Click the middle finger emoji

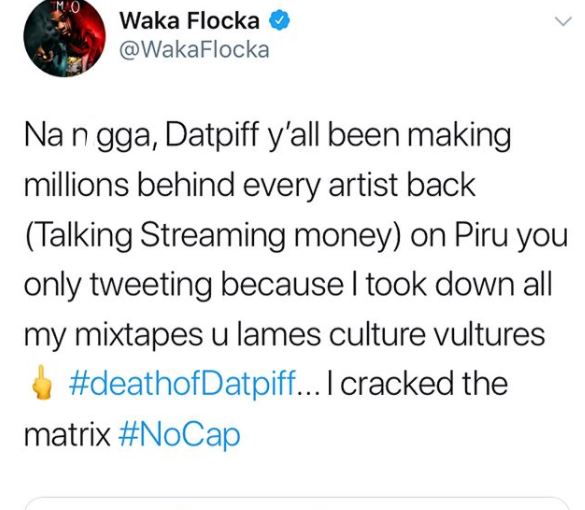click(x=41, y=382)
